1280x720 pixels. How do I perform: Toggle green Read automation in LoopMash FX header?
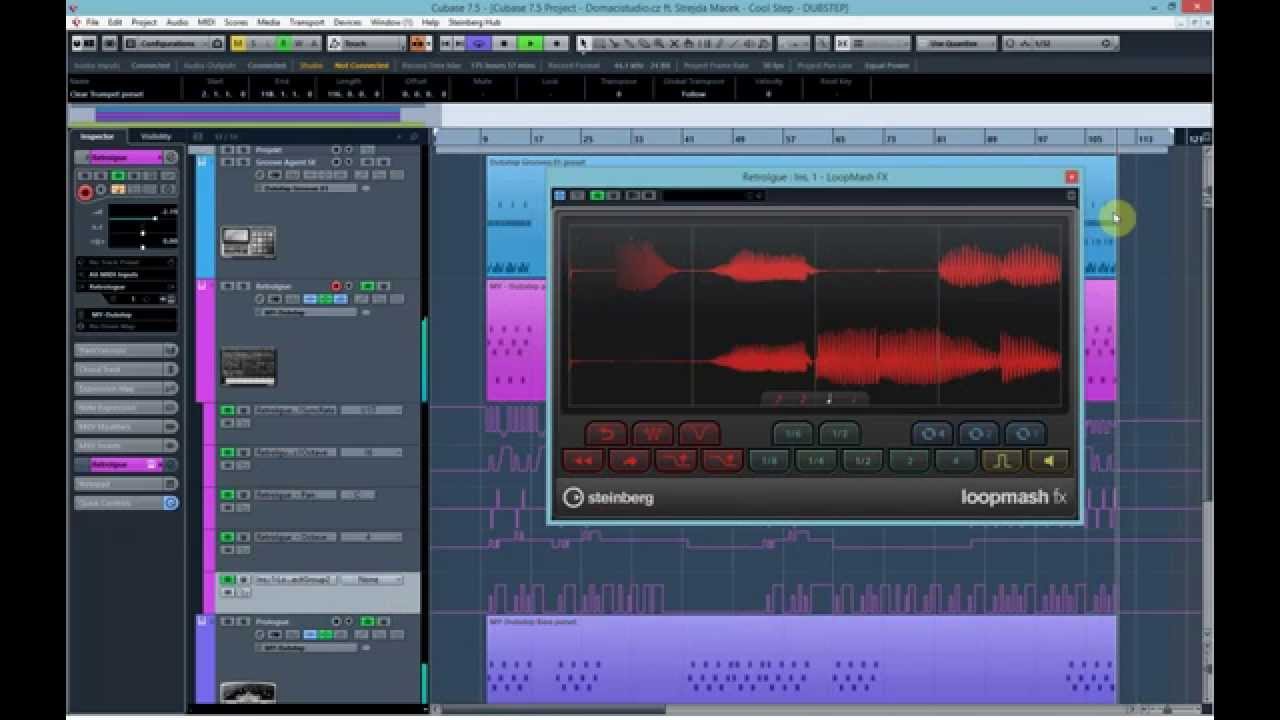click(x=597, y=196)
